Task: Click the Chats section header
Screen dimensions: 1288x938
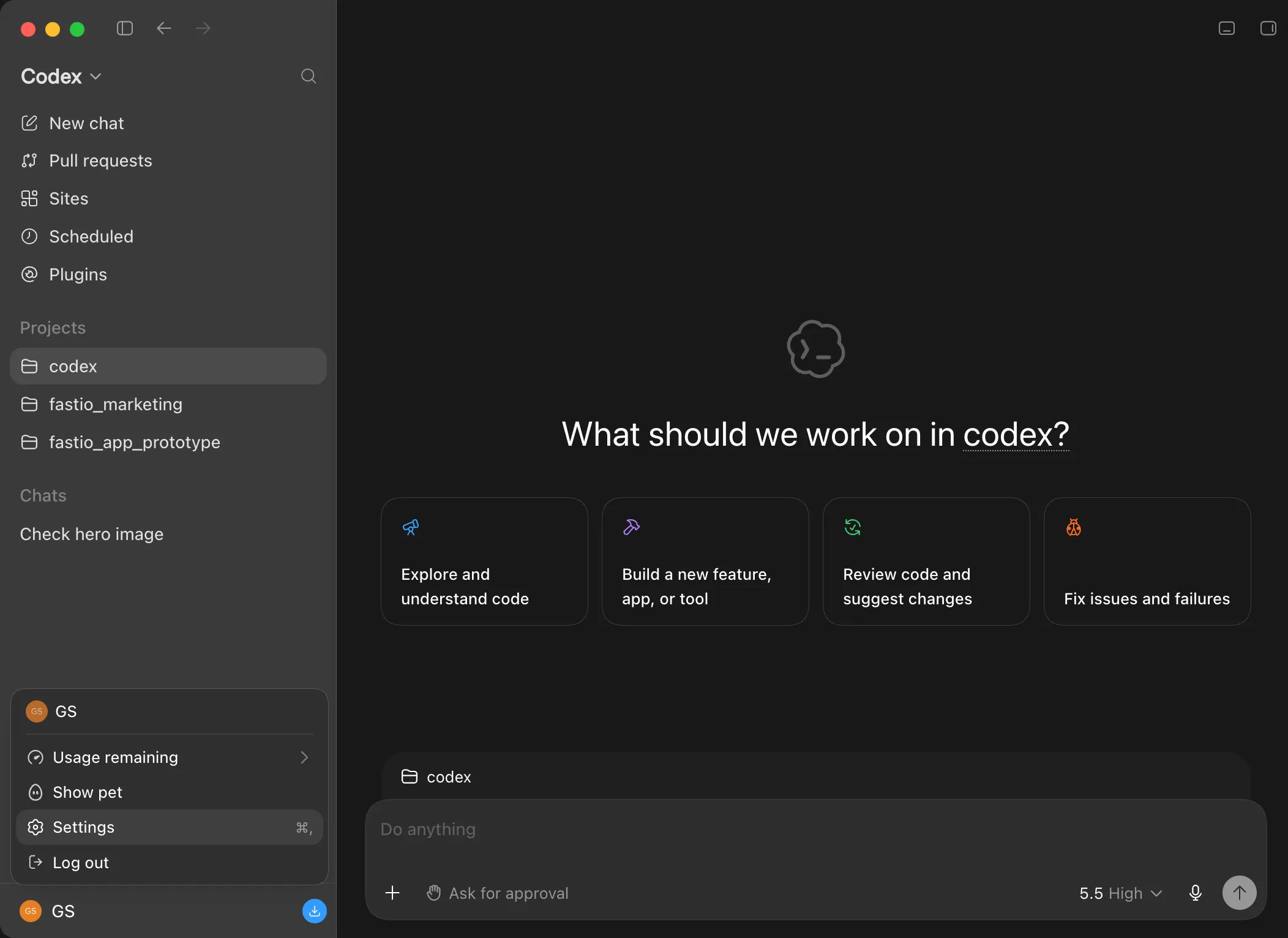Action: pyautogui.click(x=43, y=495)
